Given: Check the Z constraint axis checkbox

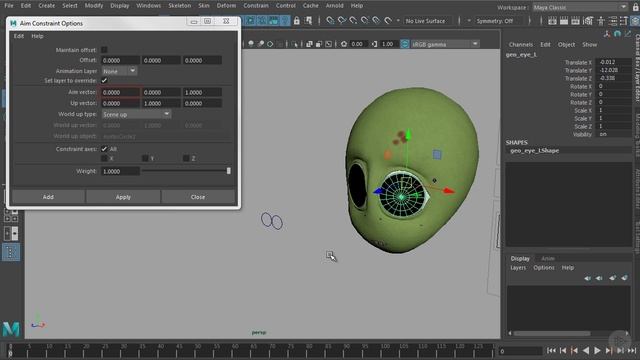Looking at the screenshot, I should [x=186, y=158].
